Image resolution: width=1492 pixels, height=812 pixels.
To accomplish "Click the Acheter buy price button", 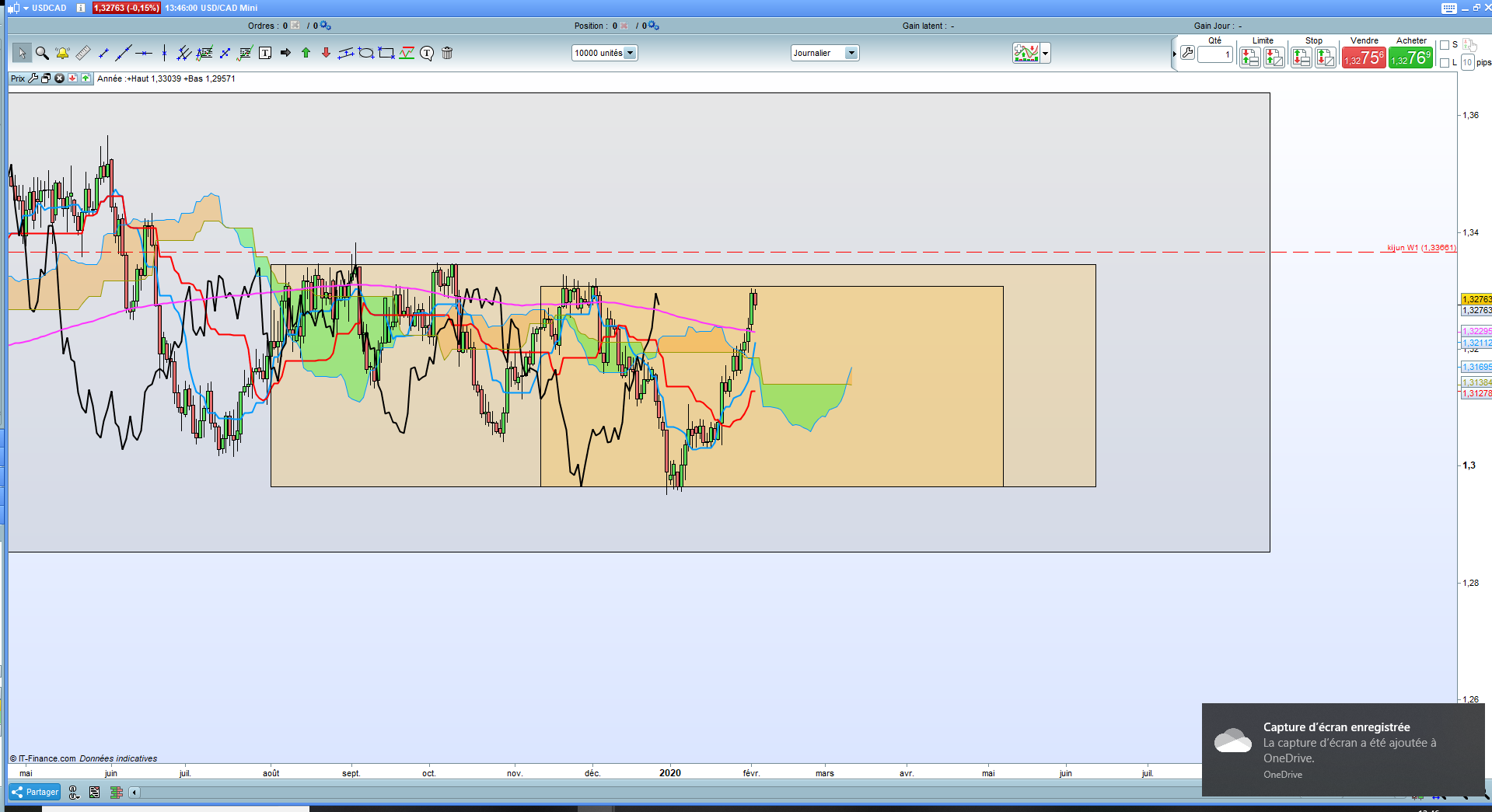I will point(1410,58).
